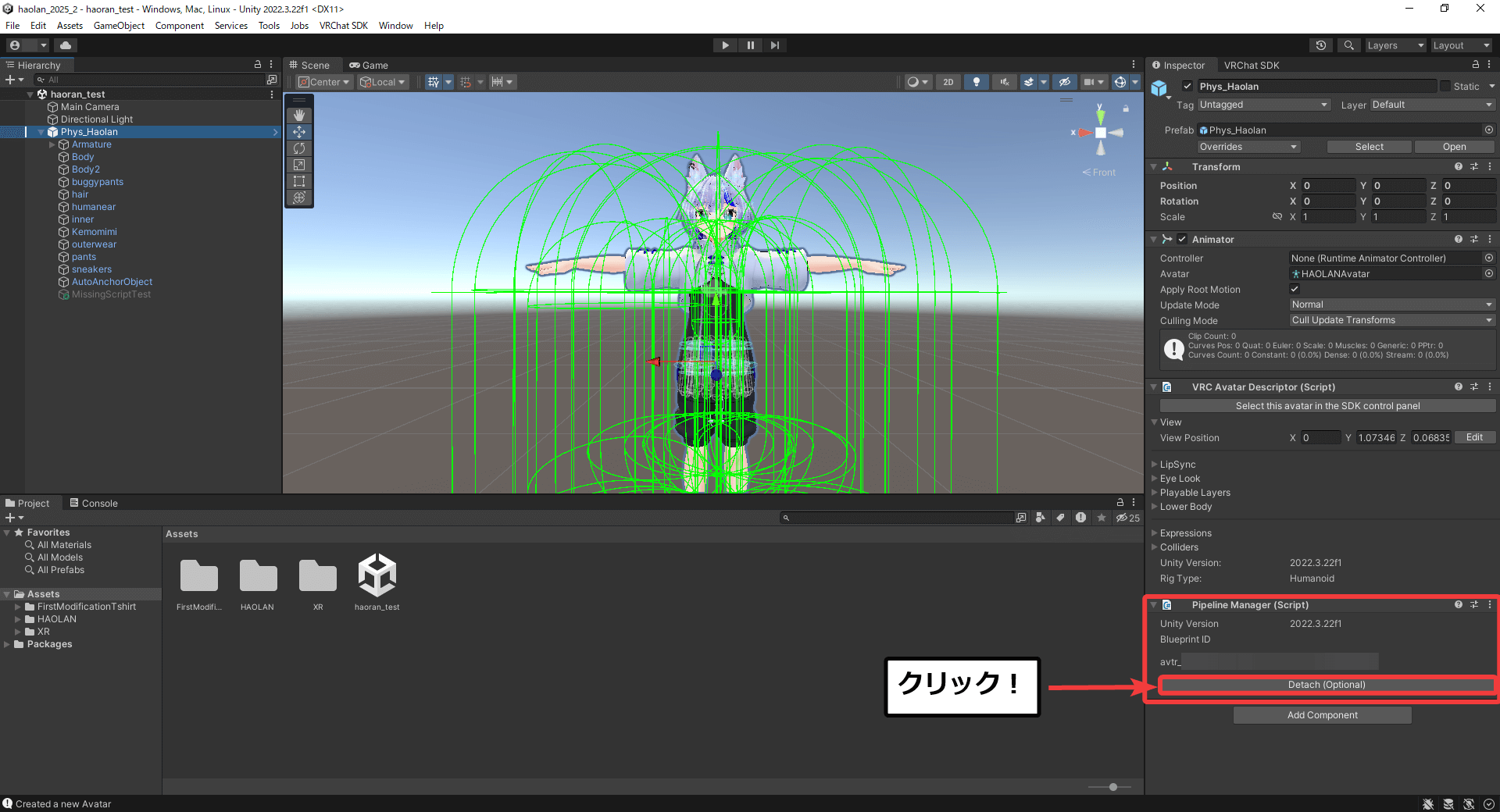
Task: Click the scene gizmo lock icon
Action: 1126,109
